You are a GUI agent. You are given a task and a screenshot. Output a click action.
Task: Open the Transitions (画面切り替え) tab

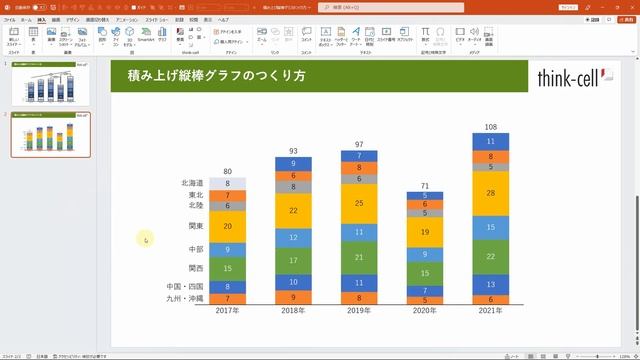[97, 20]
